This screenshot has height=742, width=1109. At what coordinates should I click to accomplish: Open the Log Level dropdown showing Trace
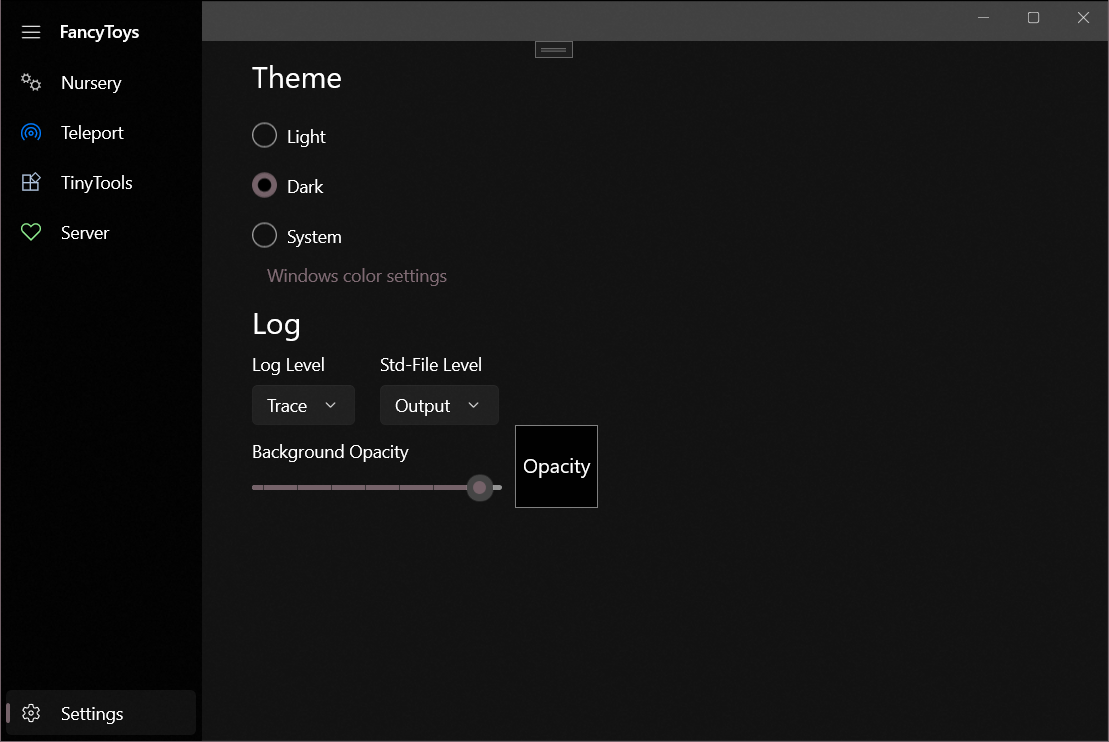[x=303, y=405]
